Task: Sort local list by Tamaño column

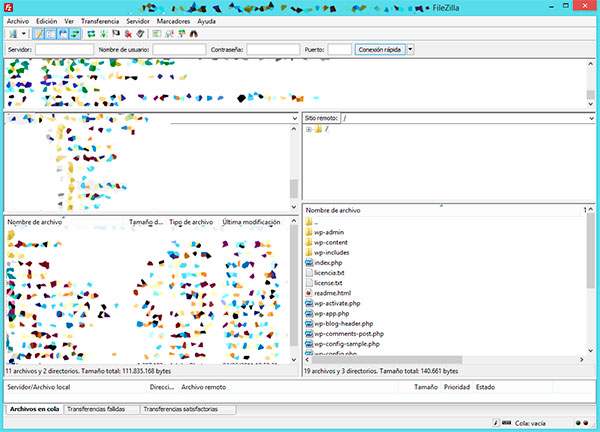Action: click(x=146, y=222)
